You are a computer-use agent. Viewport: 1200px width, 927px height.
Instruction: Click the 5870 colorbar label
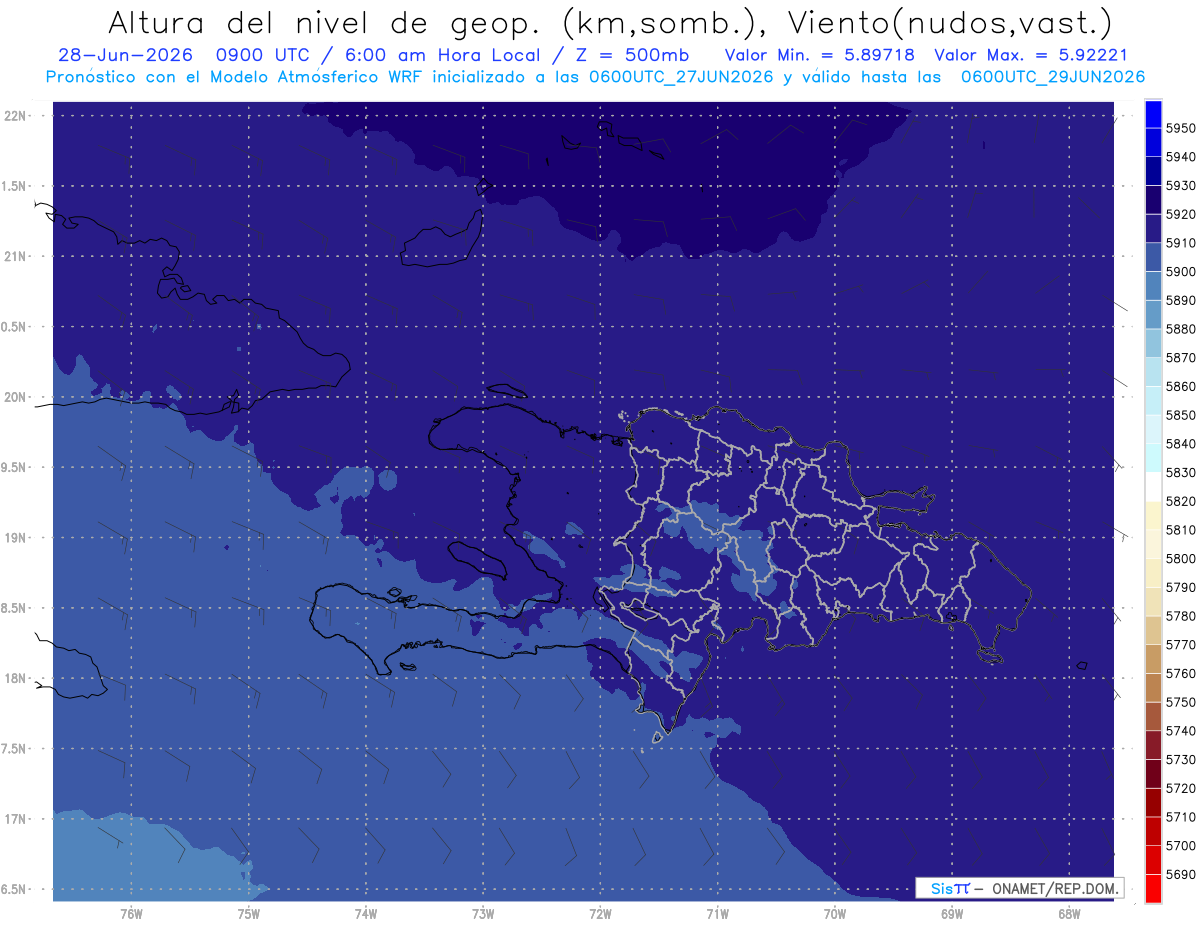[1180, 357]
